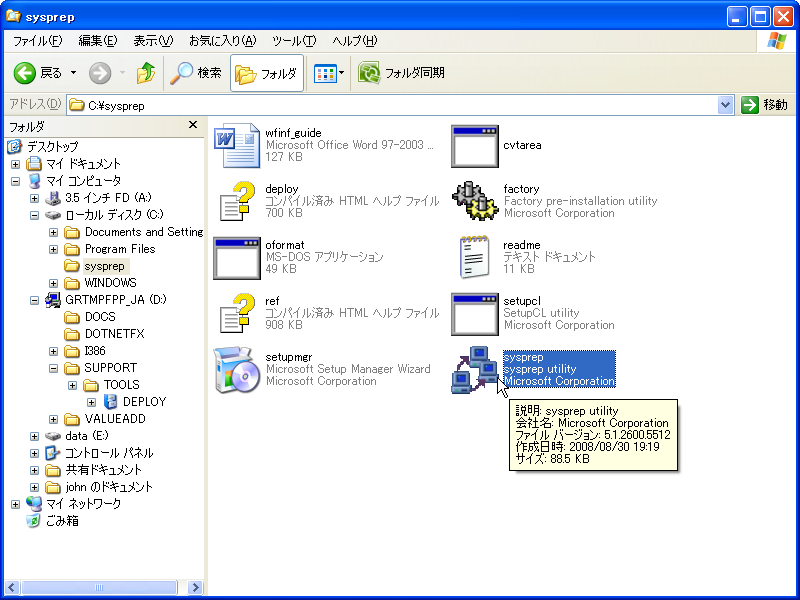Open the ヘルプ(H) menu

355,41
